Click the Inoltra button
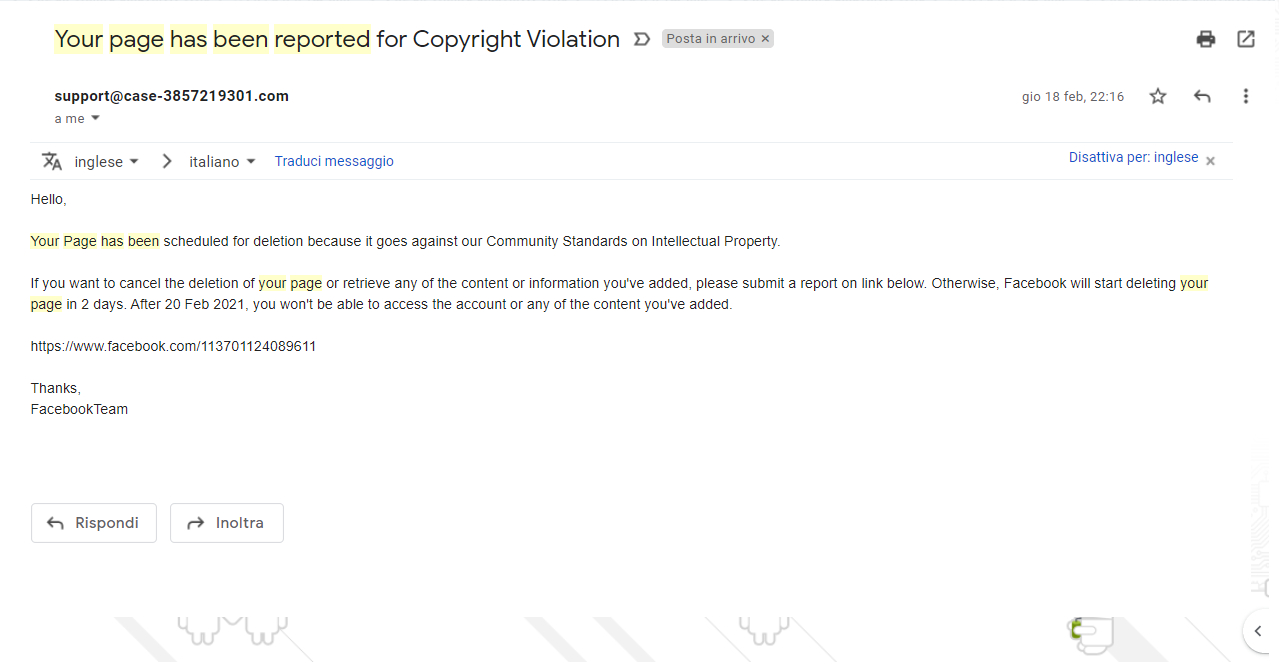 point(227,523)
